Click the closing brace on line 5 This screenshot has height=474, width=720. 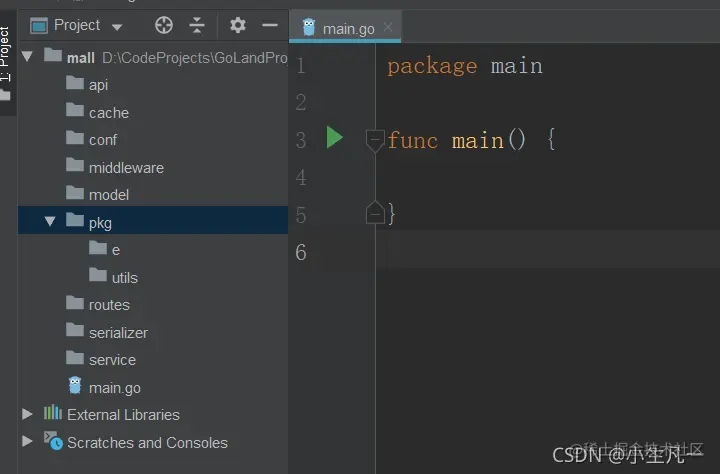click(391, 214)
